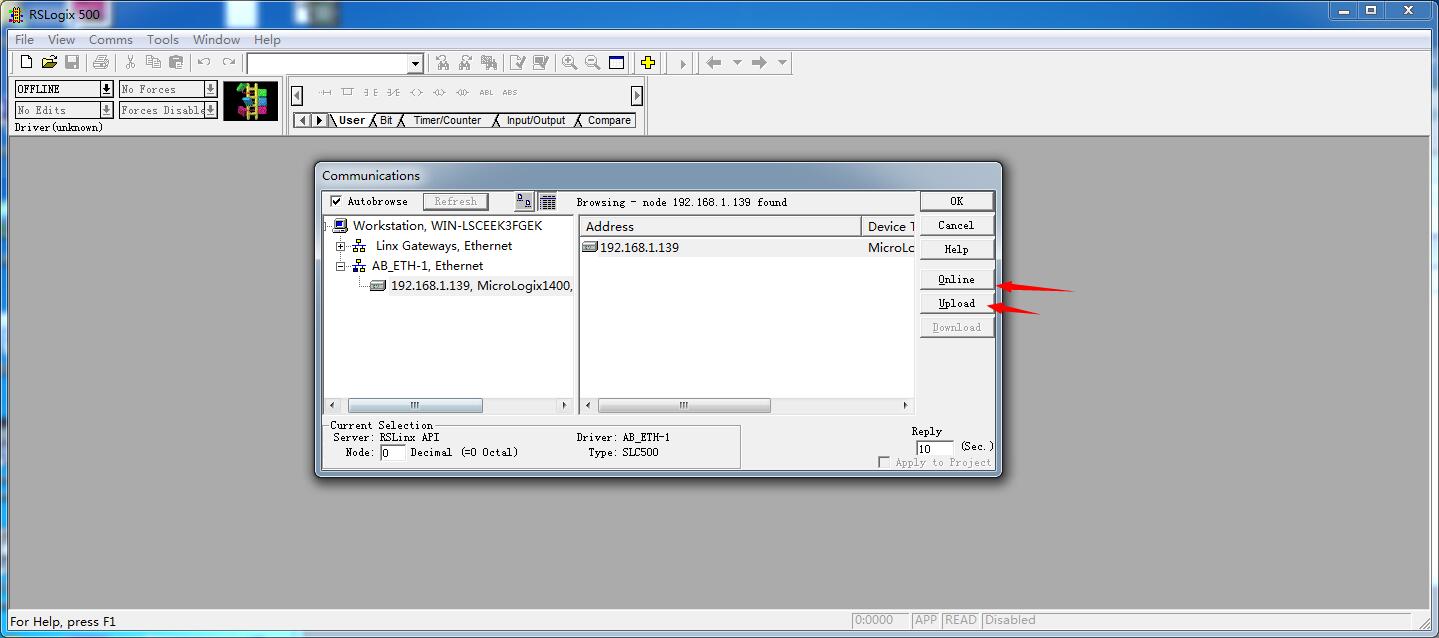Open the OFFLINE mode dropdown

[106, 88]
